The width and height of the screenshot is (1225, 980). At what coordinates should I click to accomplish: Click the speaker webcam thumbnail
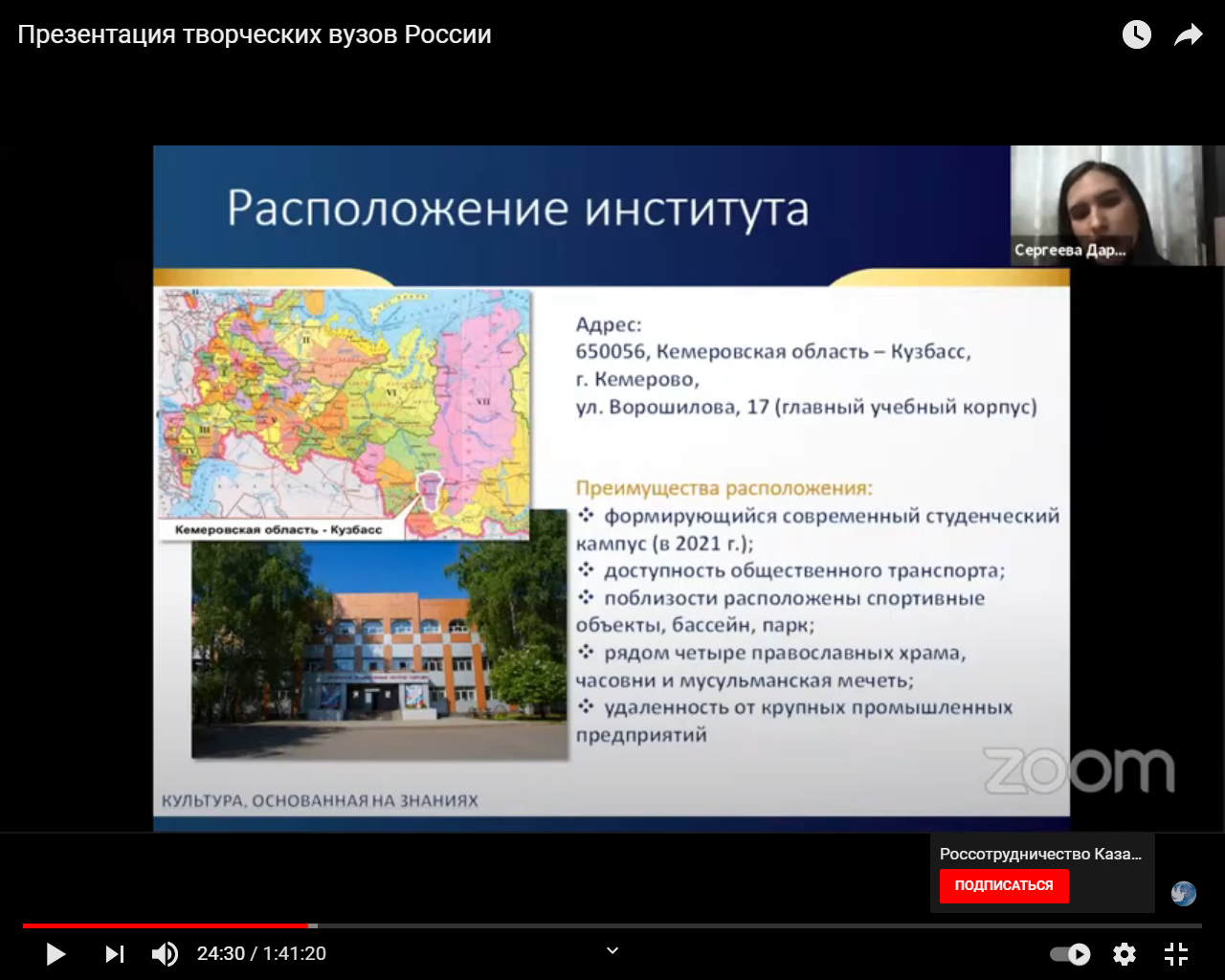1118,206
